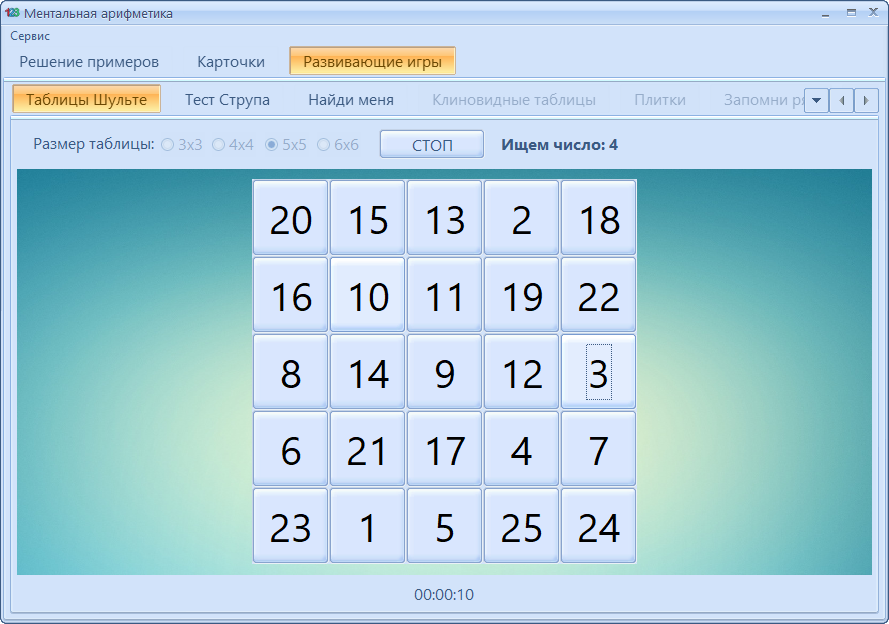
Task: Select the 4x4 table size option
Action: click(x=218, y=145)
